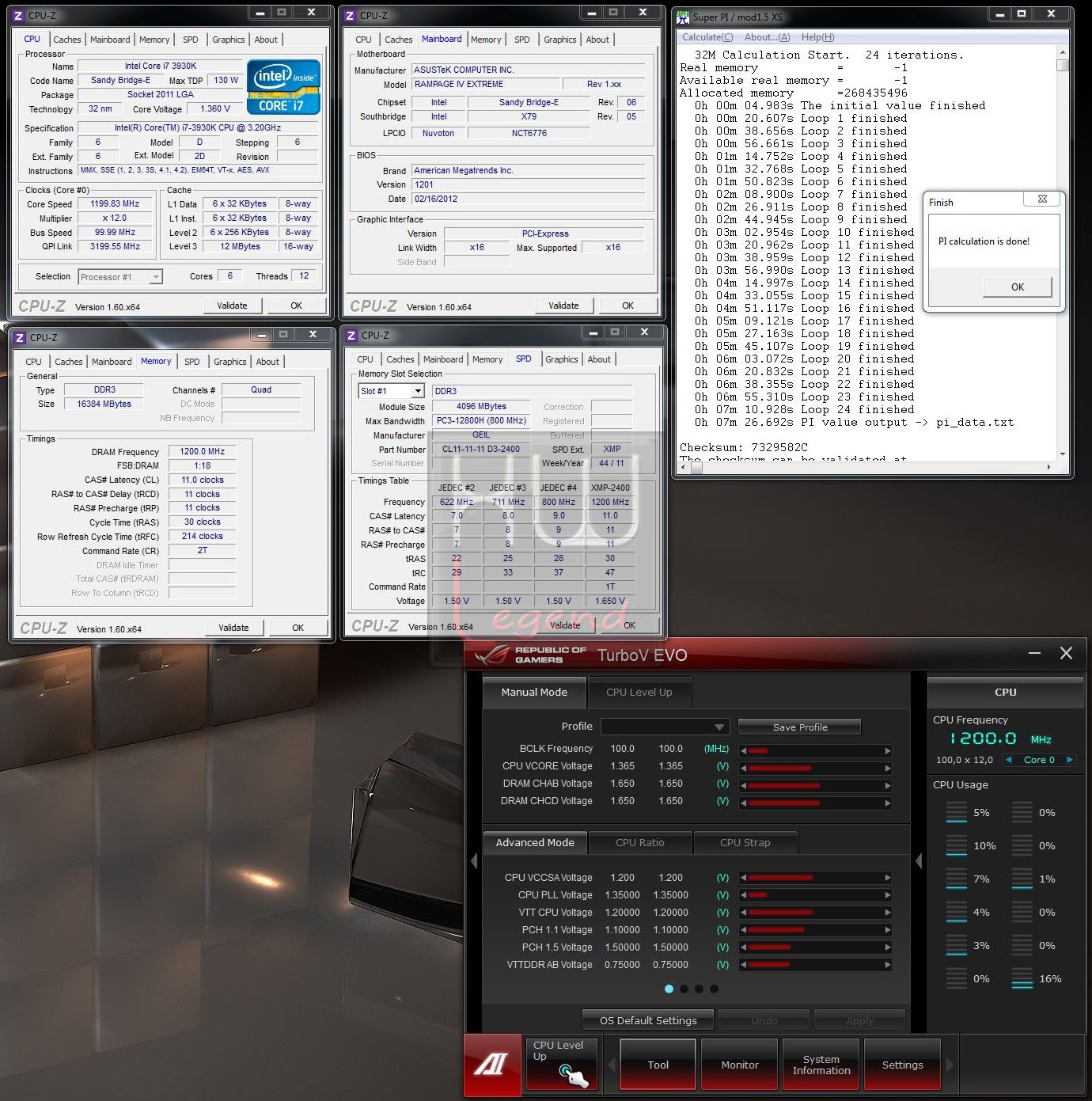Decrease DRAM CHCD Voltage with left arrow
This screenshot has height=1101, width=1092.
[x=744, y=803]
